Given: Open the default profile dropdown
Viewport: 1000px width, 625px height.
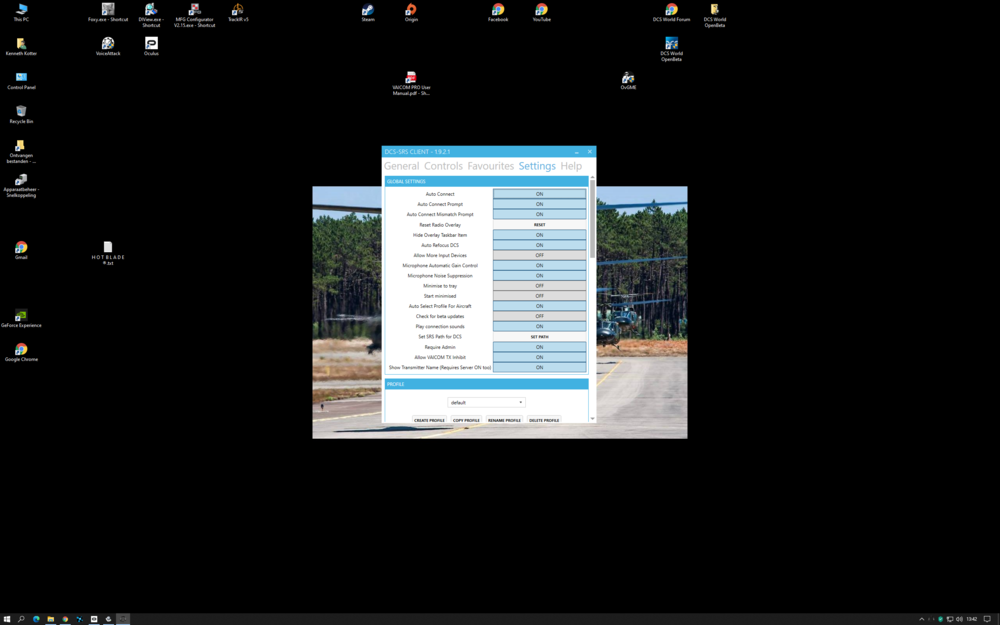Looking at the screenshot, I should tap(486, 402).
